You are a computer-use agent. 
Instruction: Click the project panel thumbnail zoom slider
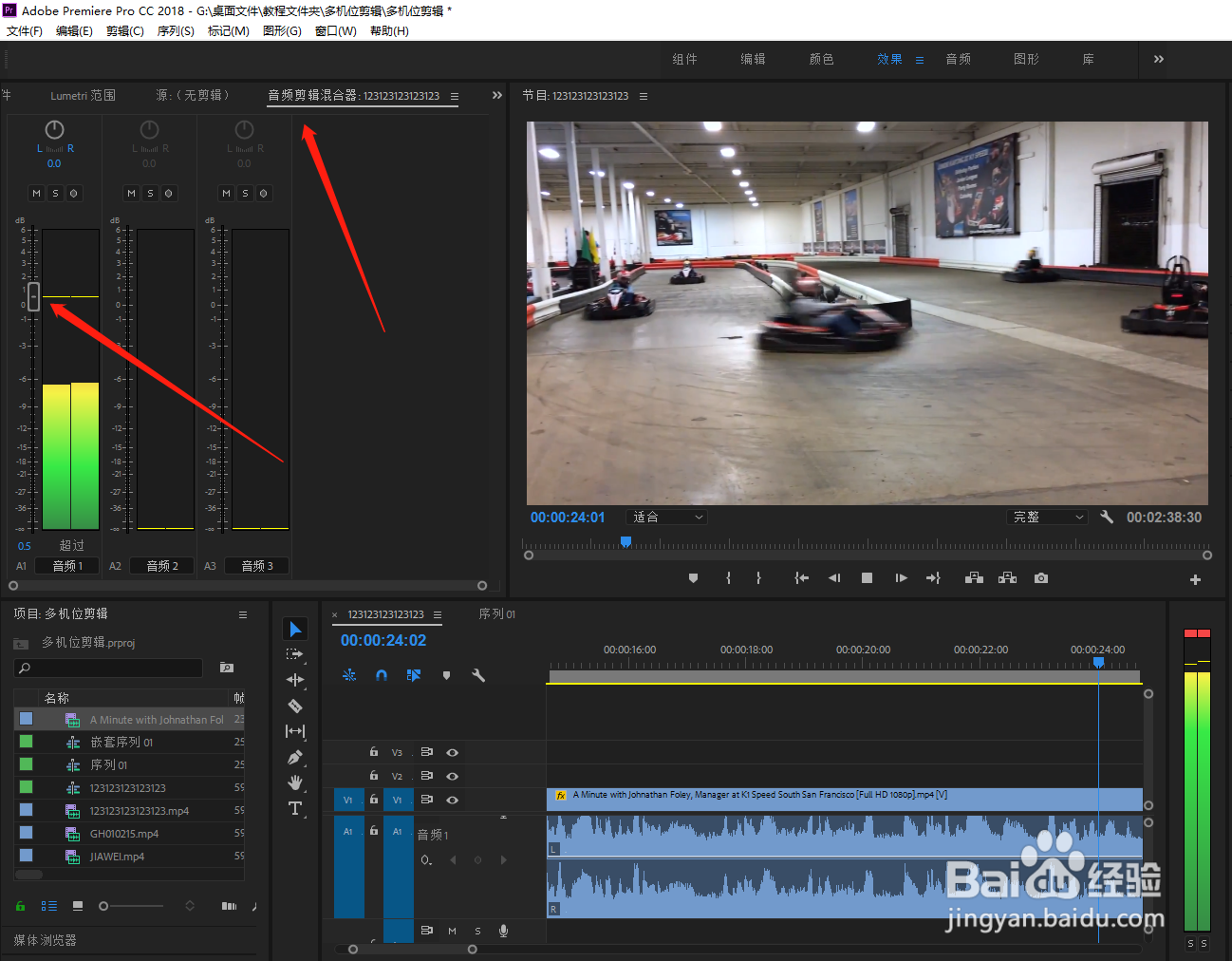pyautogui.click(x=103, y=906)
